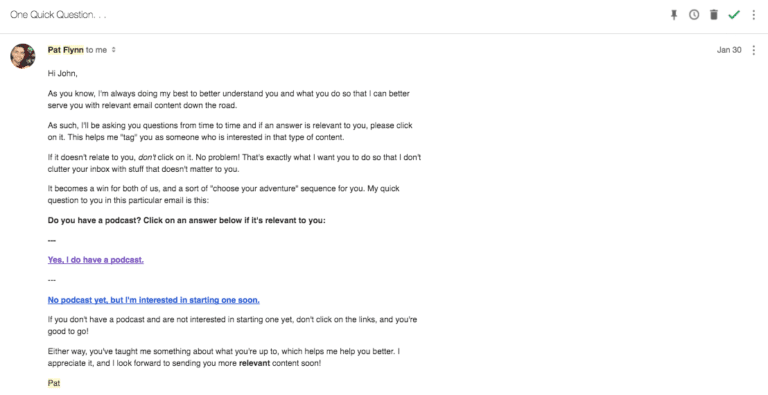Viewport: 768px width, 395px height.
Task: Click the italic "don't" word in the message
Action: tap(146, 157)
